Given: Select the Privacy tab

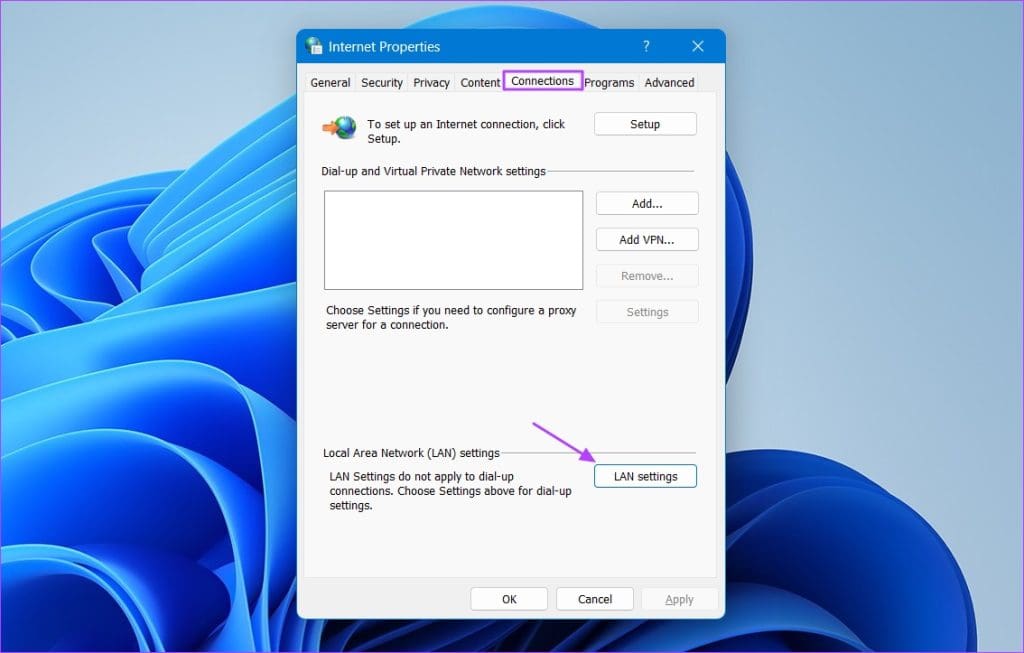Looking at the screenshot, I should tap(430, 82).
